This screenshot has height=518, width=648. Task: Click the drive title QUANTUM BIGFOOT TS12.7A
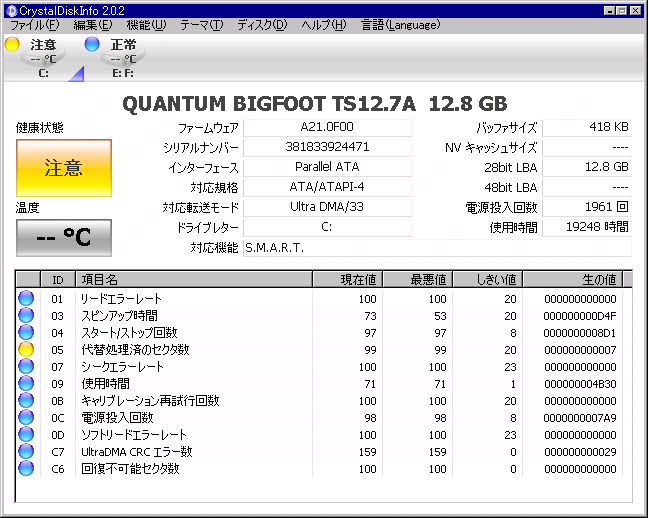269,103
